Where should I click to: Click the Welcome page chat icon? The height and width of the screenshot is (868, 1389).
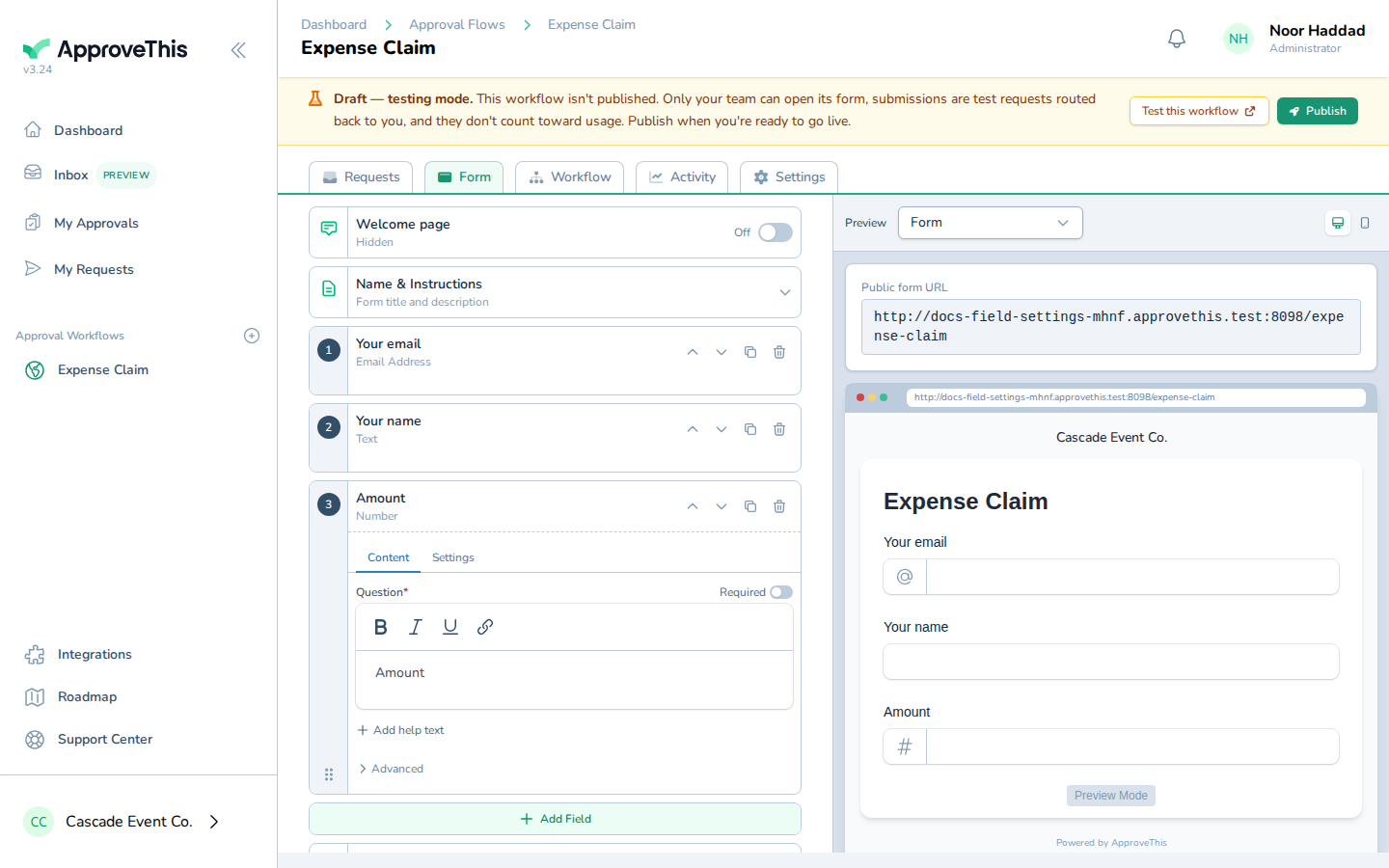329,229
